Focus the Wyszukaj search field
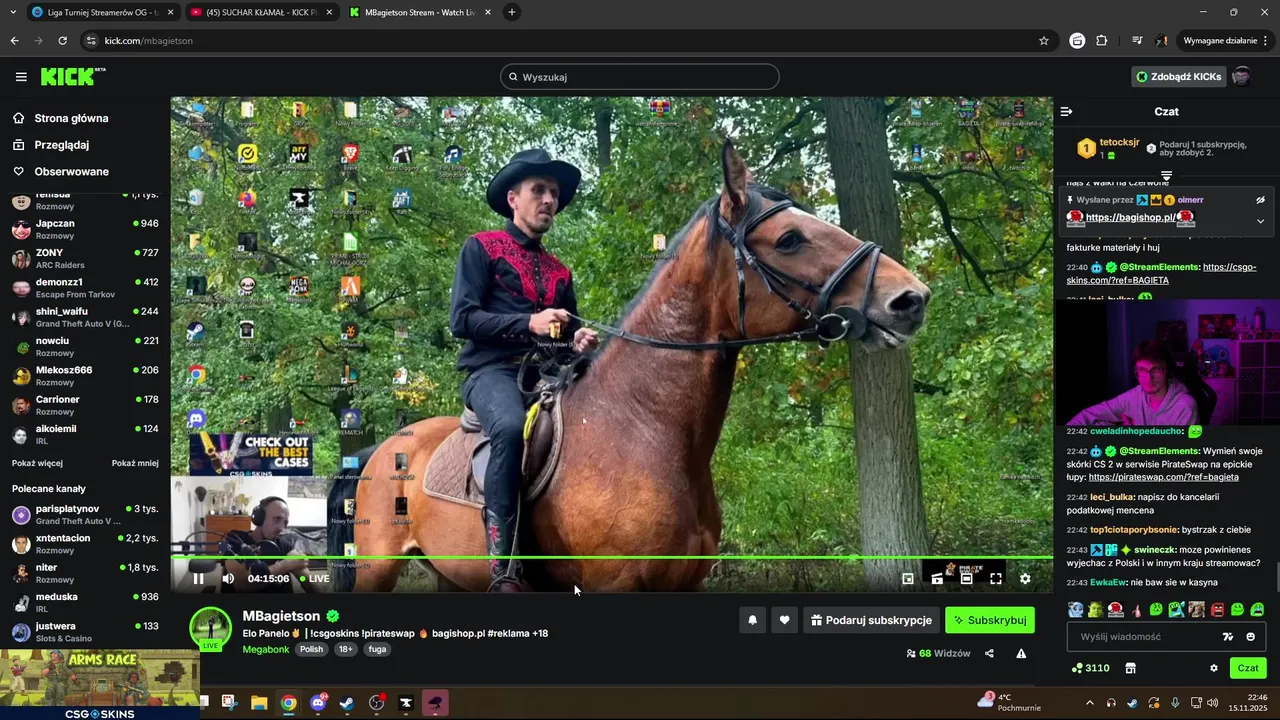The width and height of the screenshot is (1280, 720). (640, 77)
